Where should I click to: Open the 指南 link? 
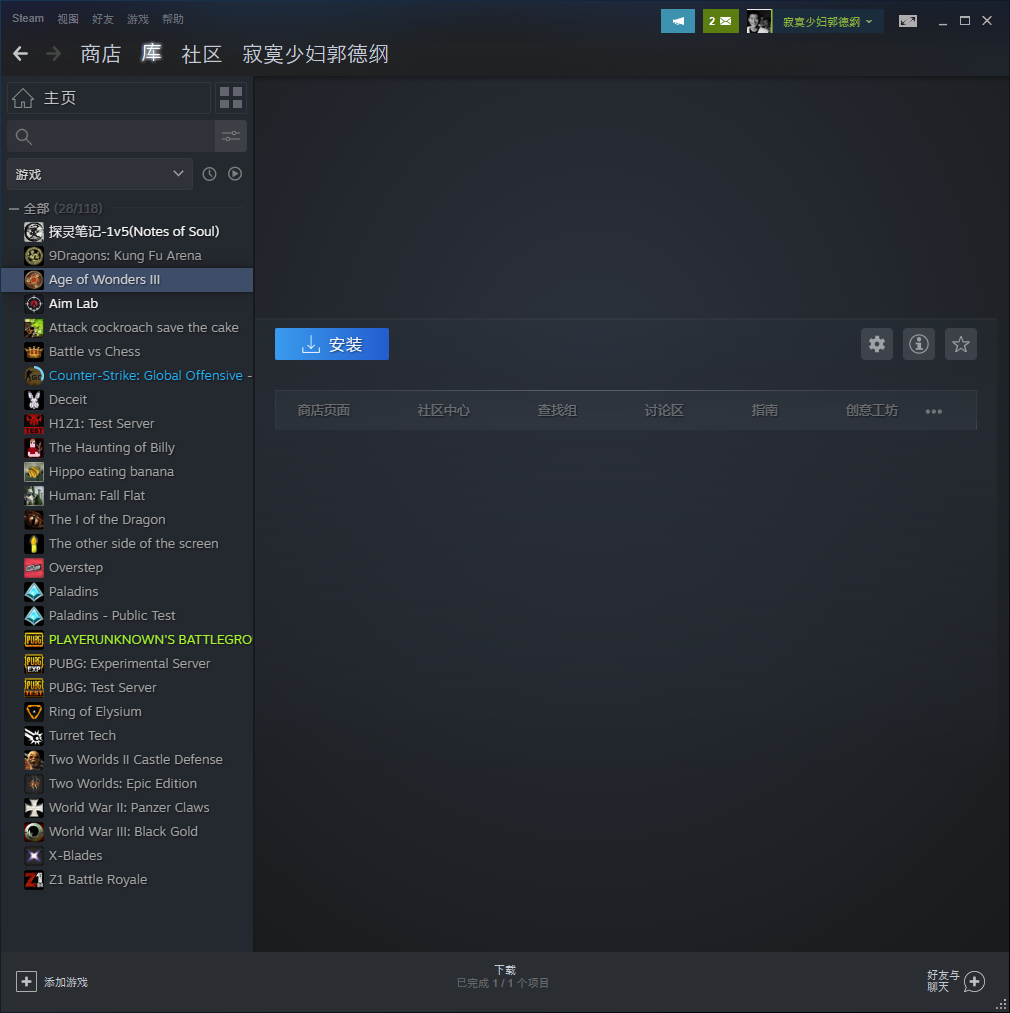764,410
